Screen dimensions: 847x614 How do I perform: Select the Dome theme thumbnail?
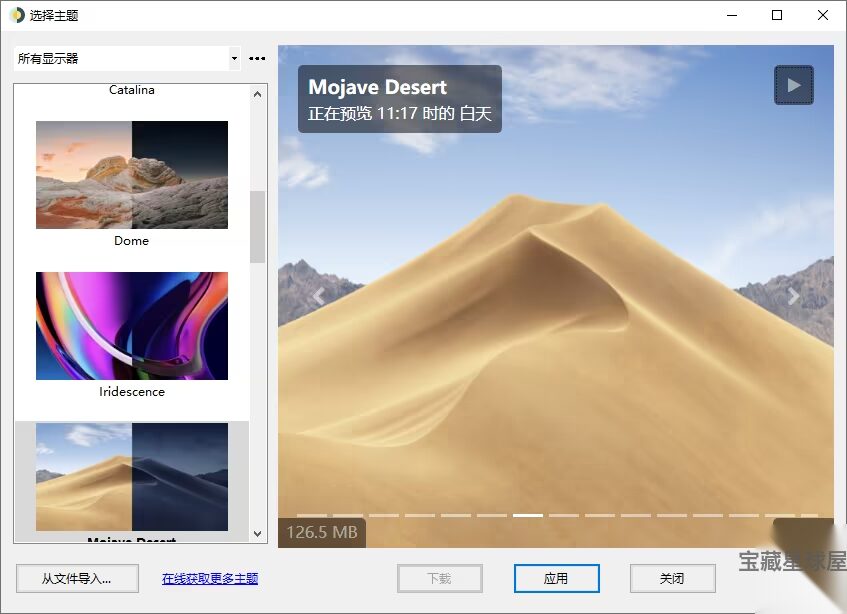coord(132,174)
